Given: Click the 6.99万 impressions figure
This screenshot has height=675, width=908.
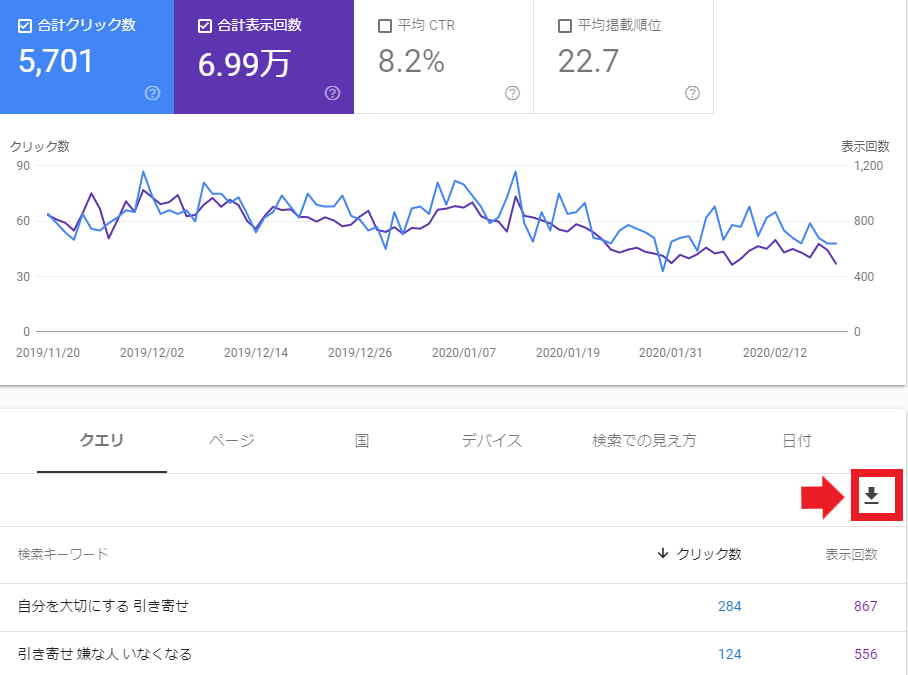Looking at the screenshot, I should (244, 63).
